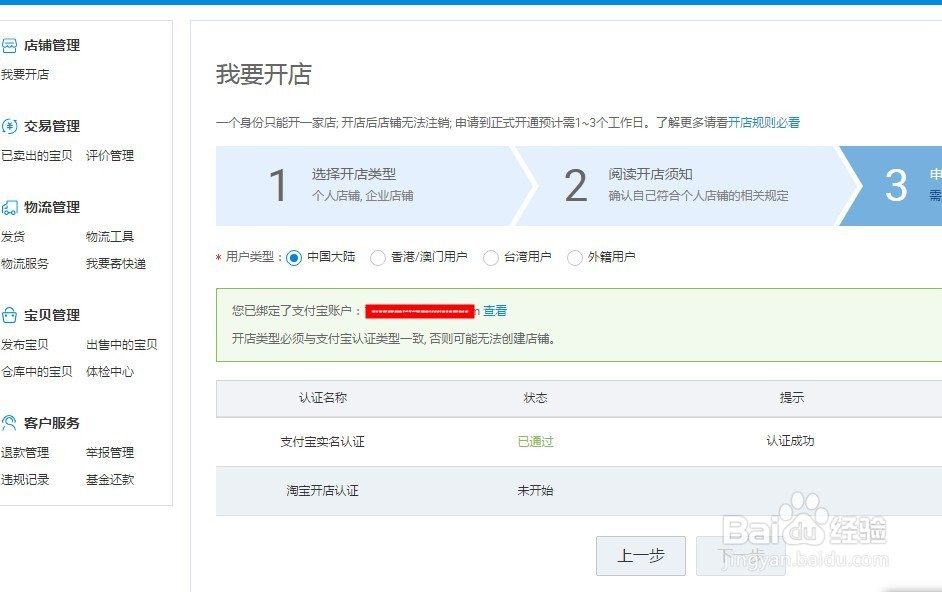Click 认证名称 column header
The image size is (942, 592).
323,398
